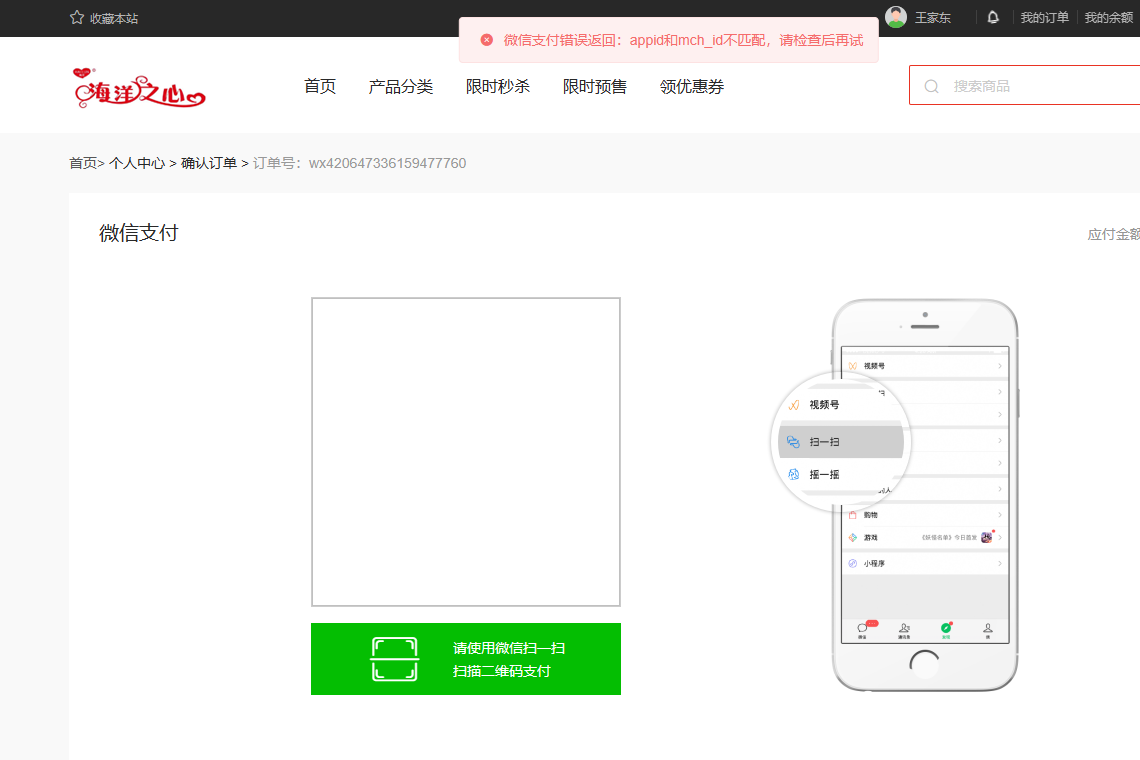Go to 首页 navigation tab
The width and height of the screenshot is (1140, 760).
tap(320, 87)
